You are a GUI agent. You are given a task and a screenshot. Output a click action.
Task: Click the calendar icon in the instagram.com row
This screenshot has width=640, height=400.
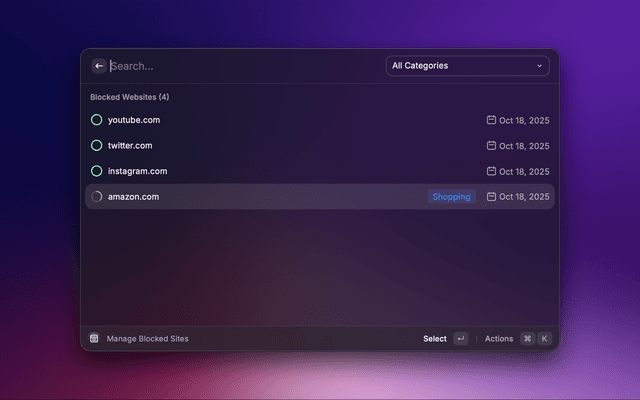pyautogui.click(x=491, y=171)
